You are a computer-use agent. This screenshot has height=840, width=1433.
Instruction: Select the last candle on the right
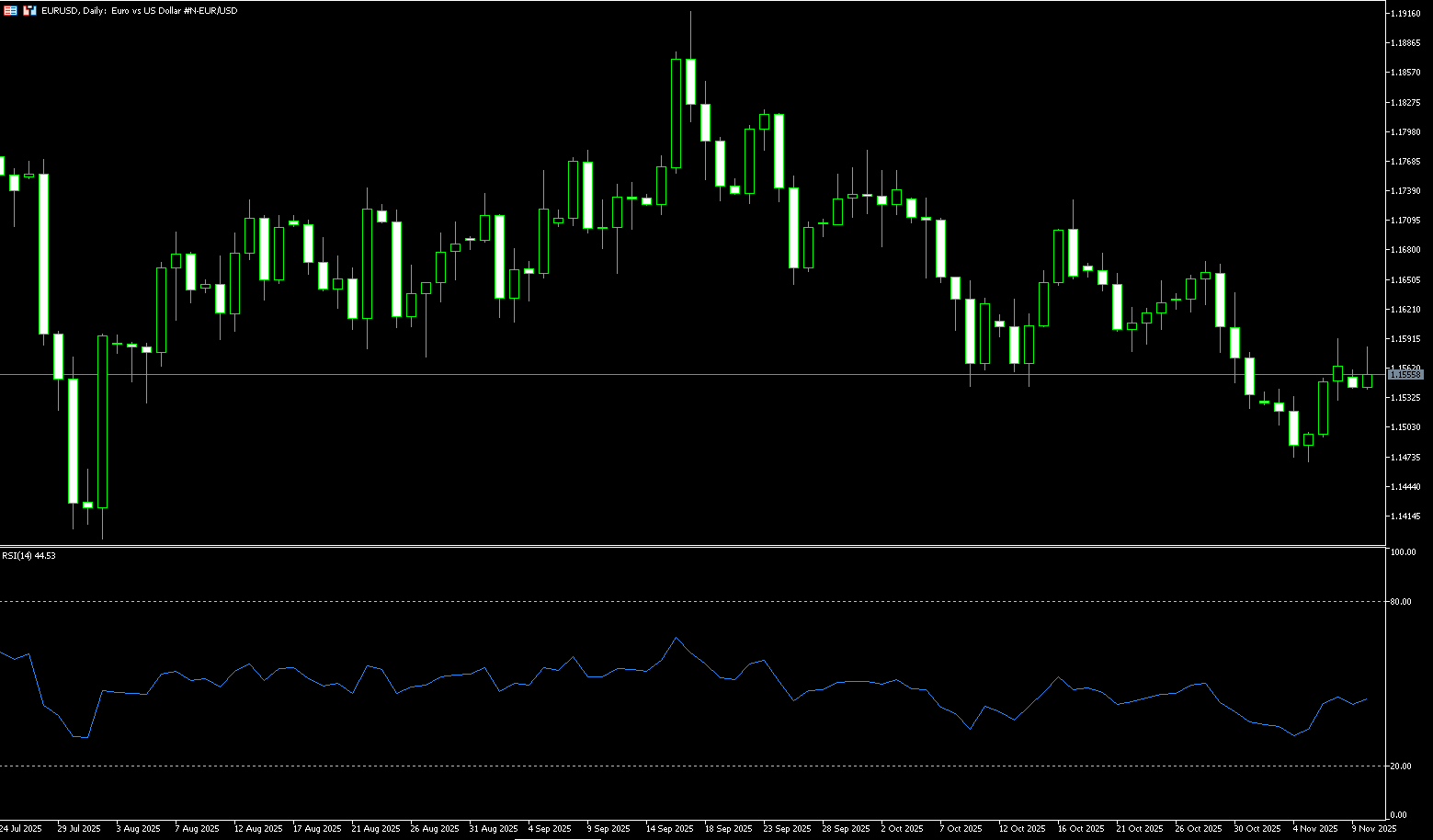[1368, 380]
